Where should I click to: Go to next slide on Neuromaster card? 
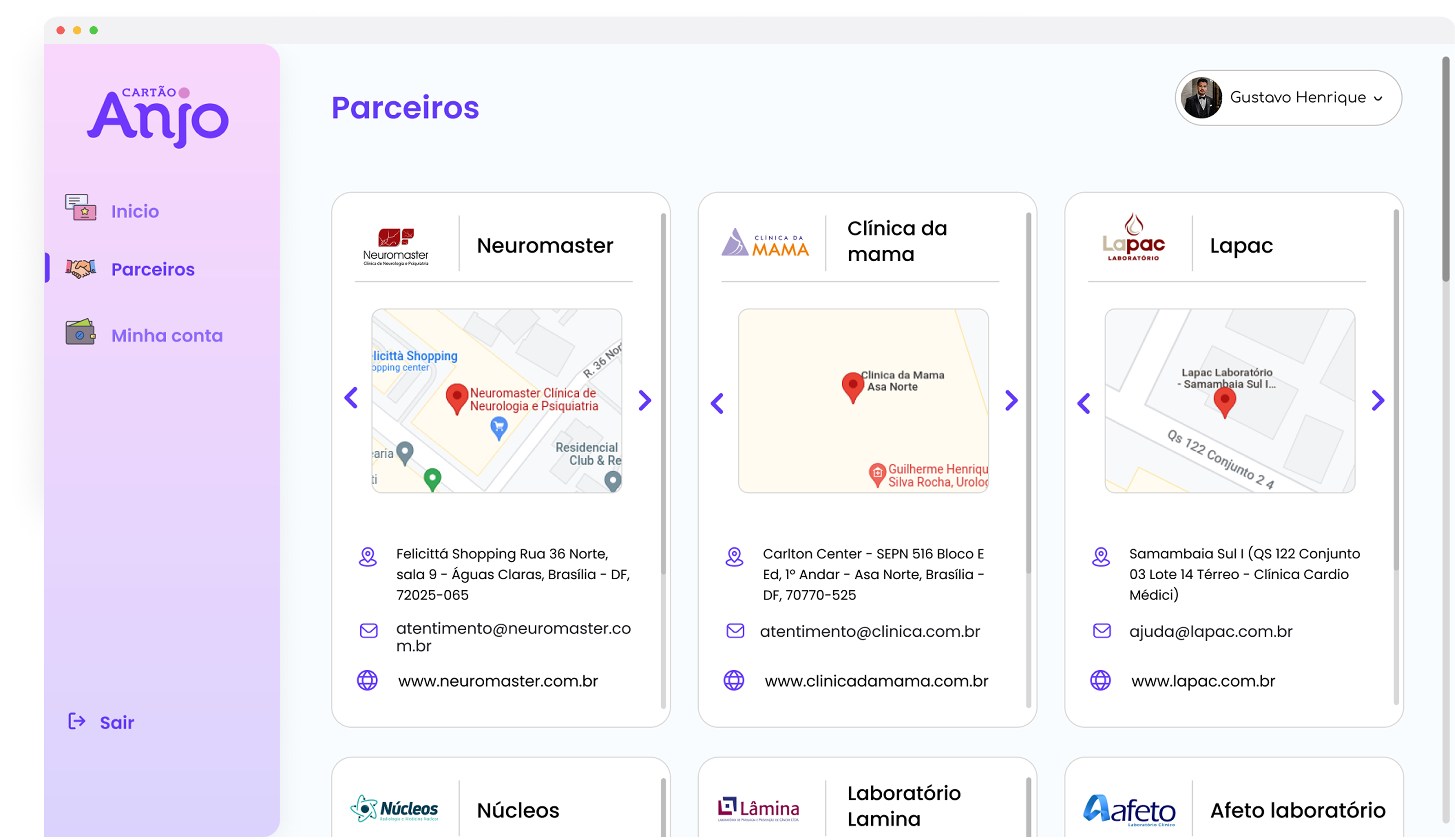point(645,400)
